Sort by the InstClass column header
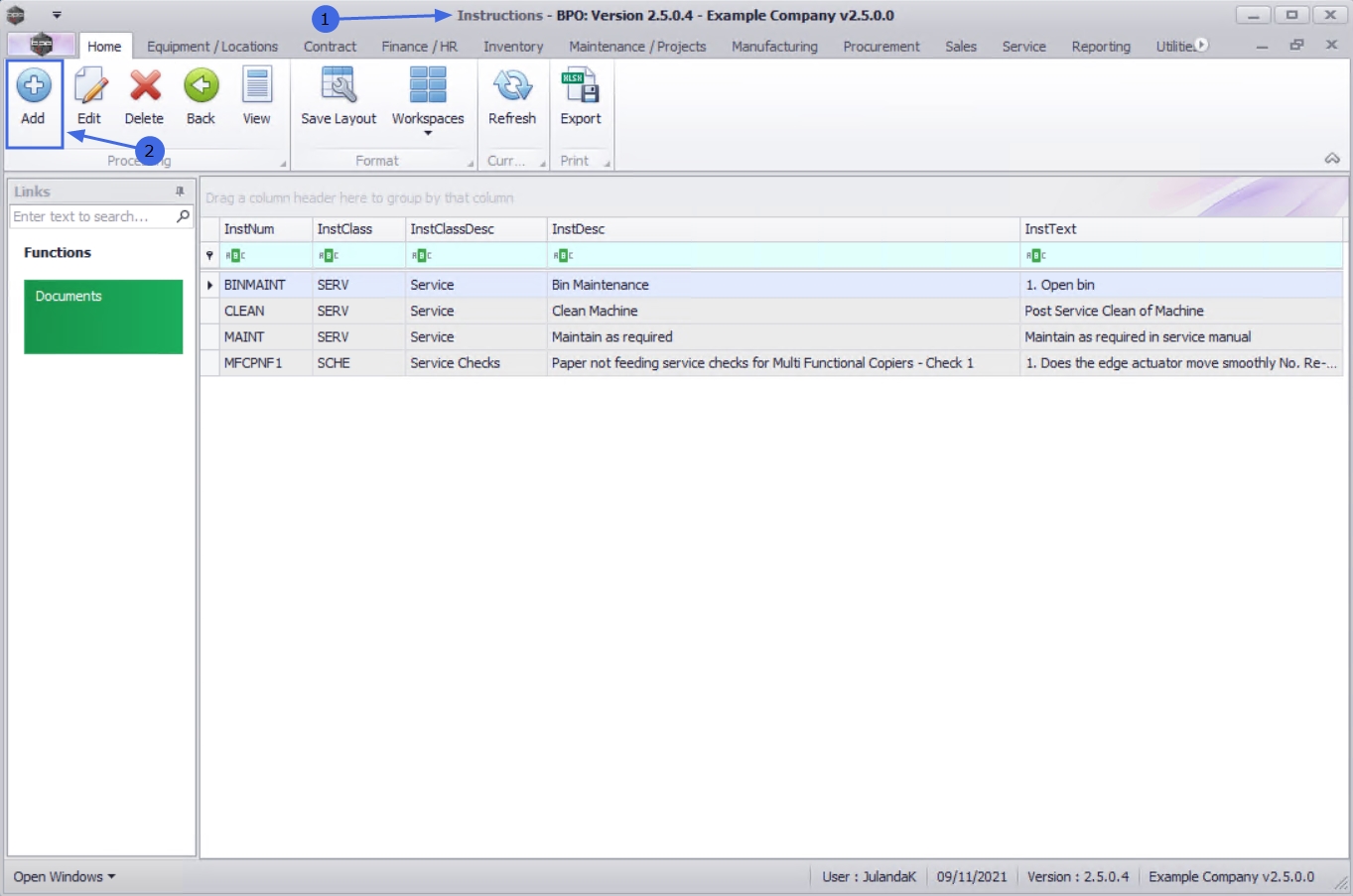The height and width of the screenshot is (896, 1353). click(359, 229)
